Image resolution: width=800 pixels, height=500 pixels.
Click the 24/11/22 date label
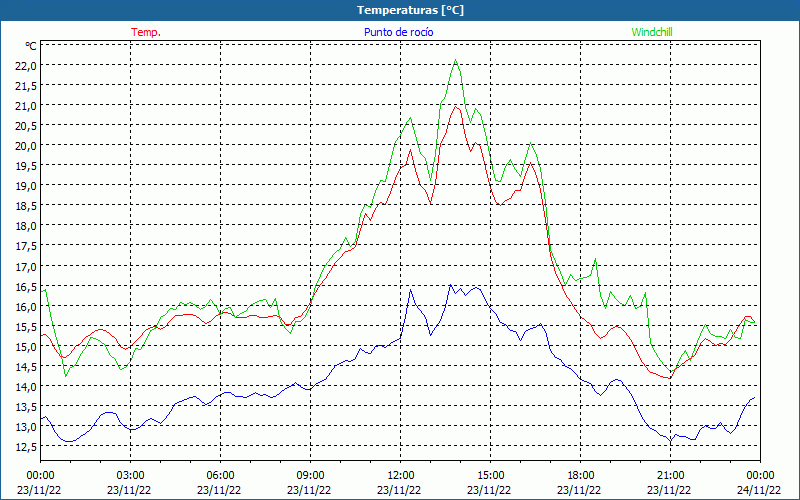759,490
